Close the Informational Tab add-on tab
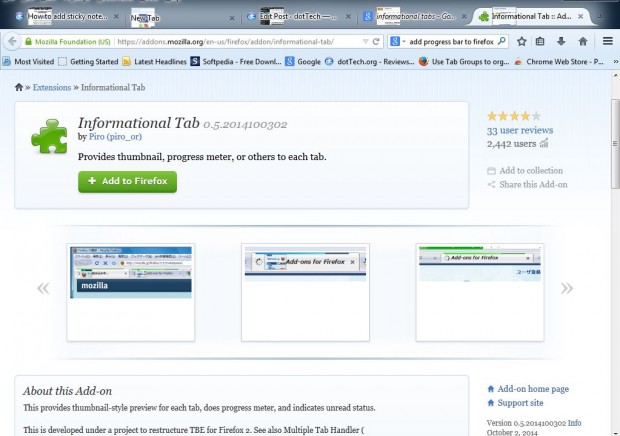This screenshot has width=620, height=436. (580, 17)
